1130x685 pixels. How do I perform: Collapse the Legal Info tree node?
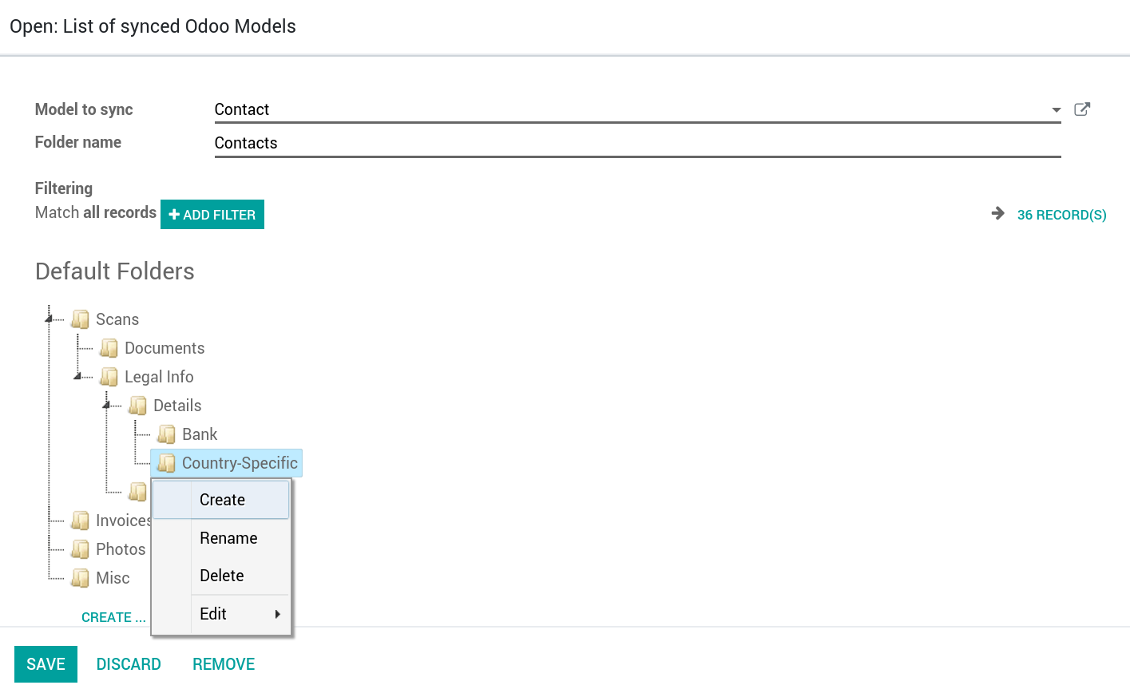point(78,377)
